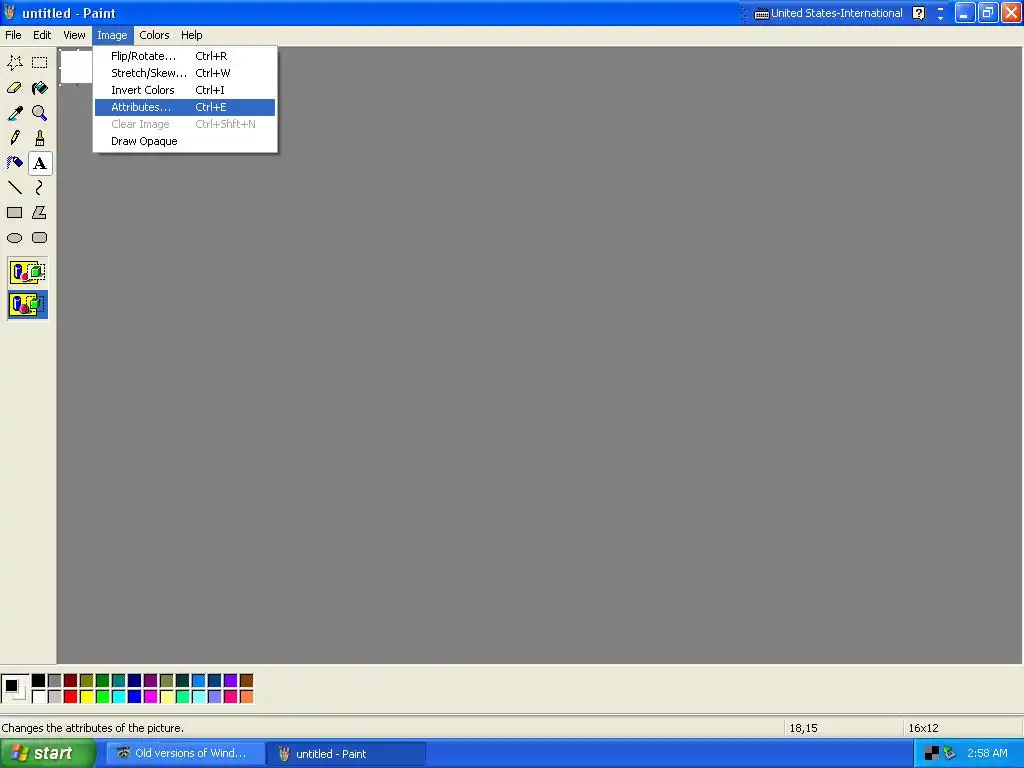Pick the orange color swatch

[246, 697]
